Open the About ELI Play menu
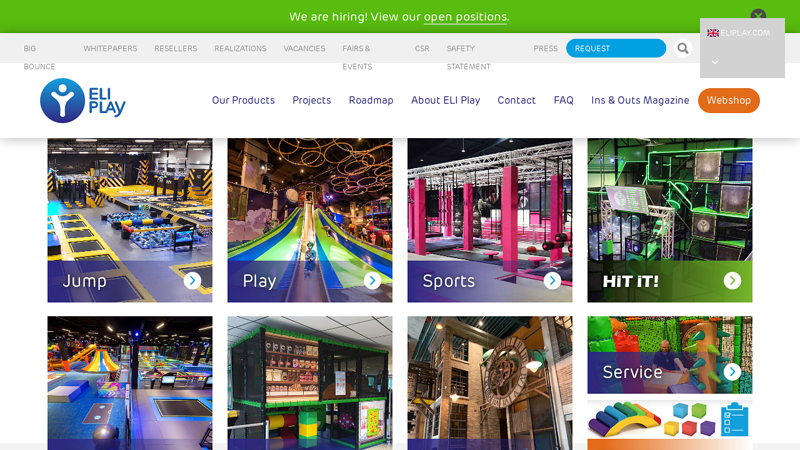This screenshot has height=450, width=800. [x=445, y=101]
